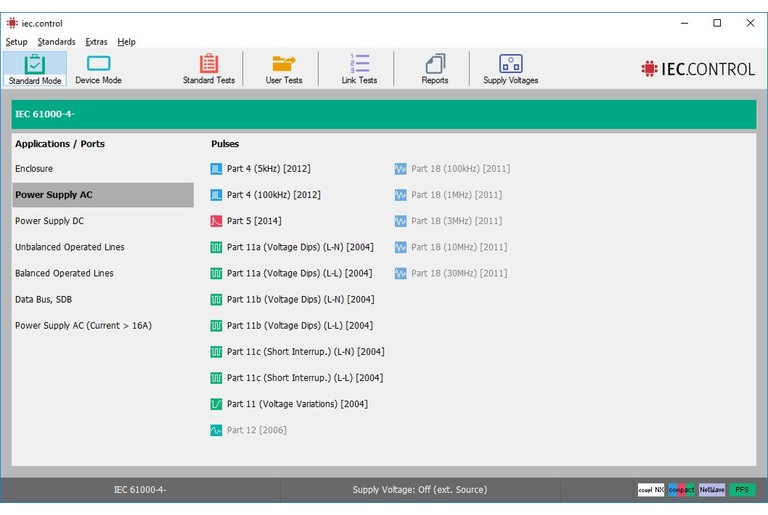This screenshot has width=768, height=515.
Task: Open Part 11c (Short Interrup.) (L-L) [2004]
Action: [x=305, y=378]
